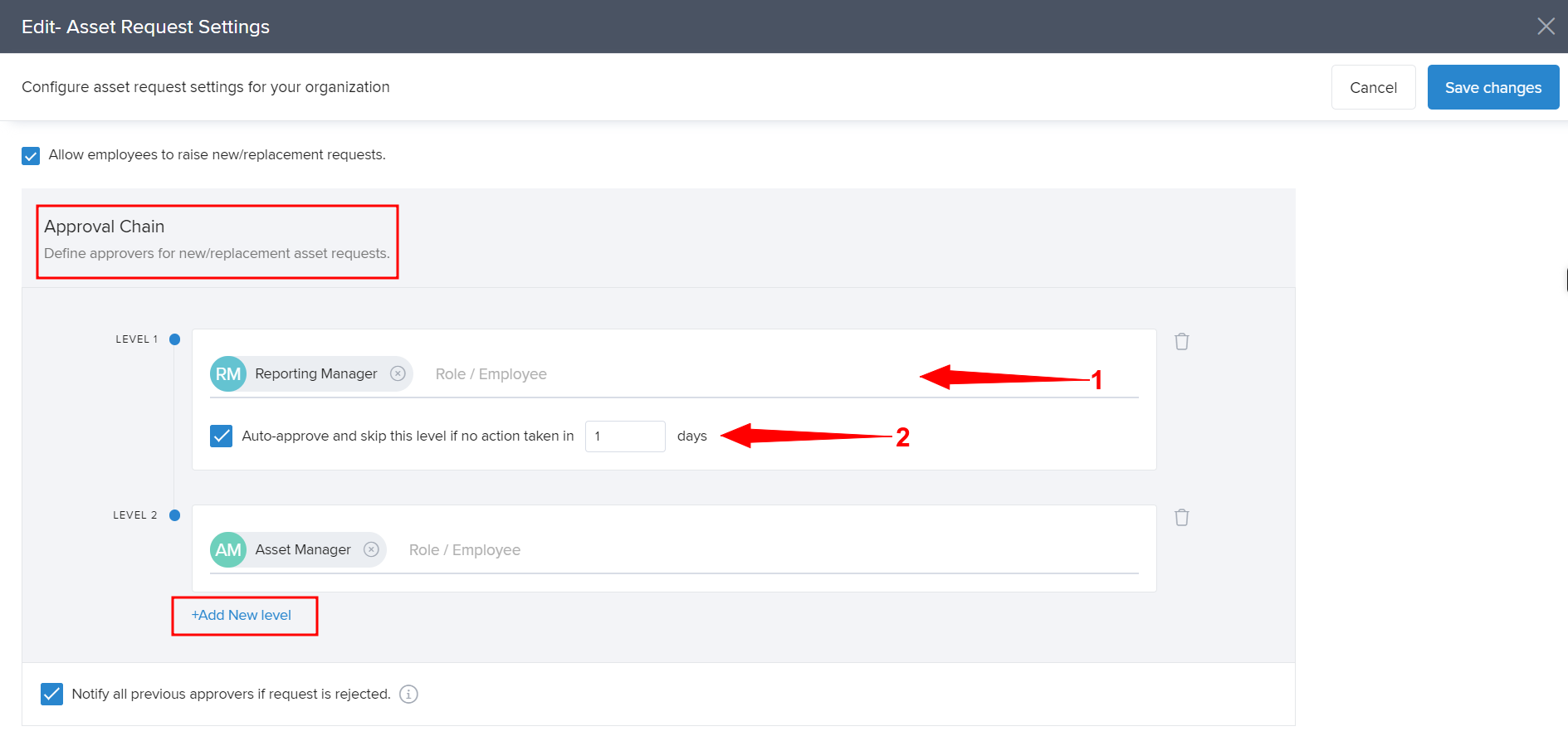This screenshot has height=746, width=1568.
Task: Close the Asset Request Settings dialog
Action: [x=1545, y=27]
